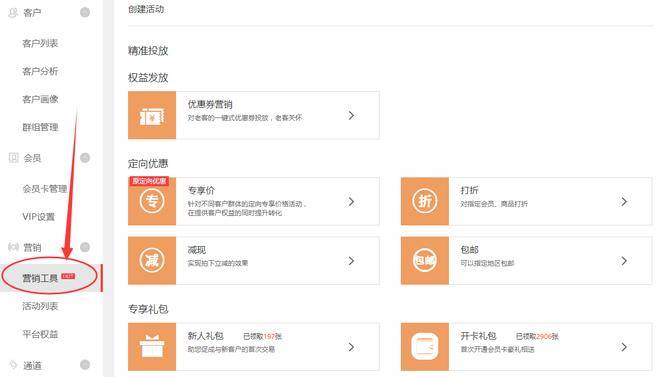Click the 营销 broadcast icon in sidebar

(13, 247)
